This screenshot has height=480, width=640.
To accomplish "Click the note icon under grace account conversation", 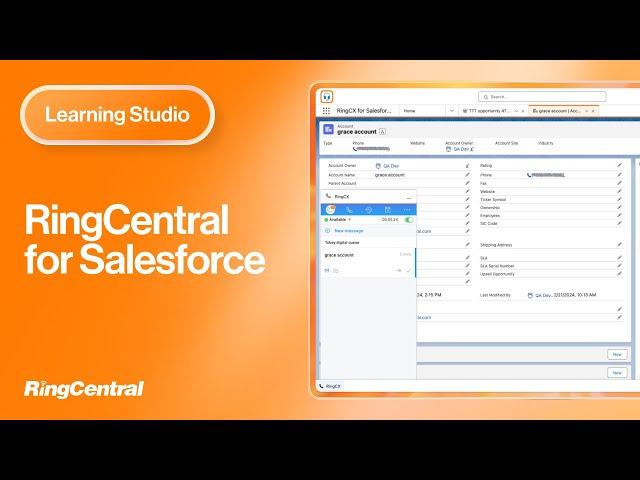I will click(x=336, y=271).
